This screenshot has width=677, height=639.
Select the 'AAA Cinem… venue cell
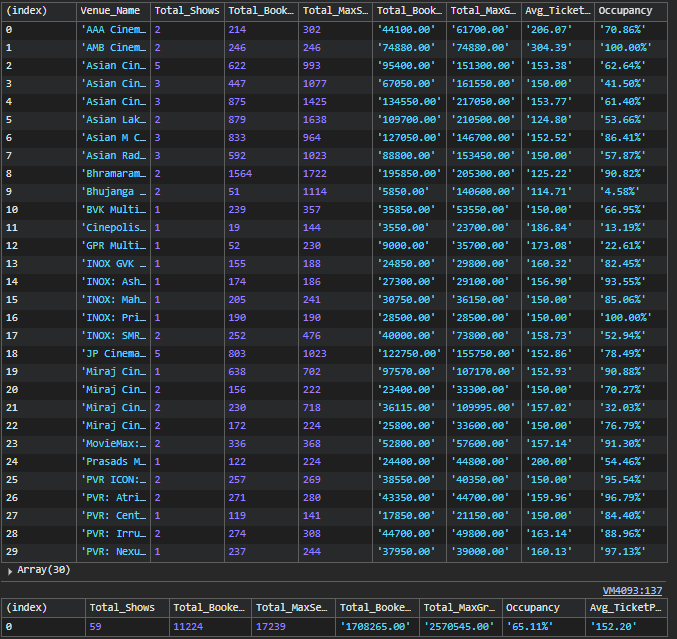tap(114, 29)
